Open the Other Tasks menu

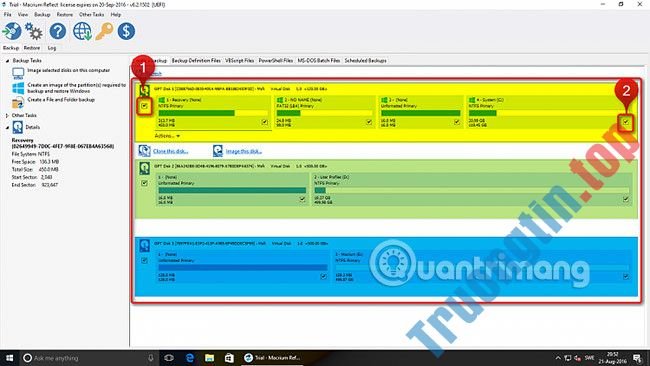[92, 15]
